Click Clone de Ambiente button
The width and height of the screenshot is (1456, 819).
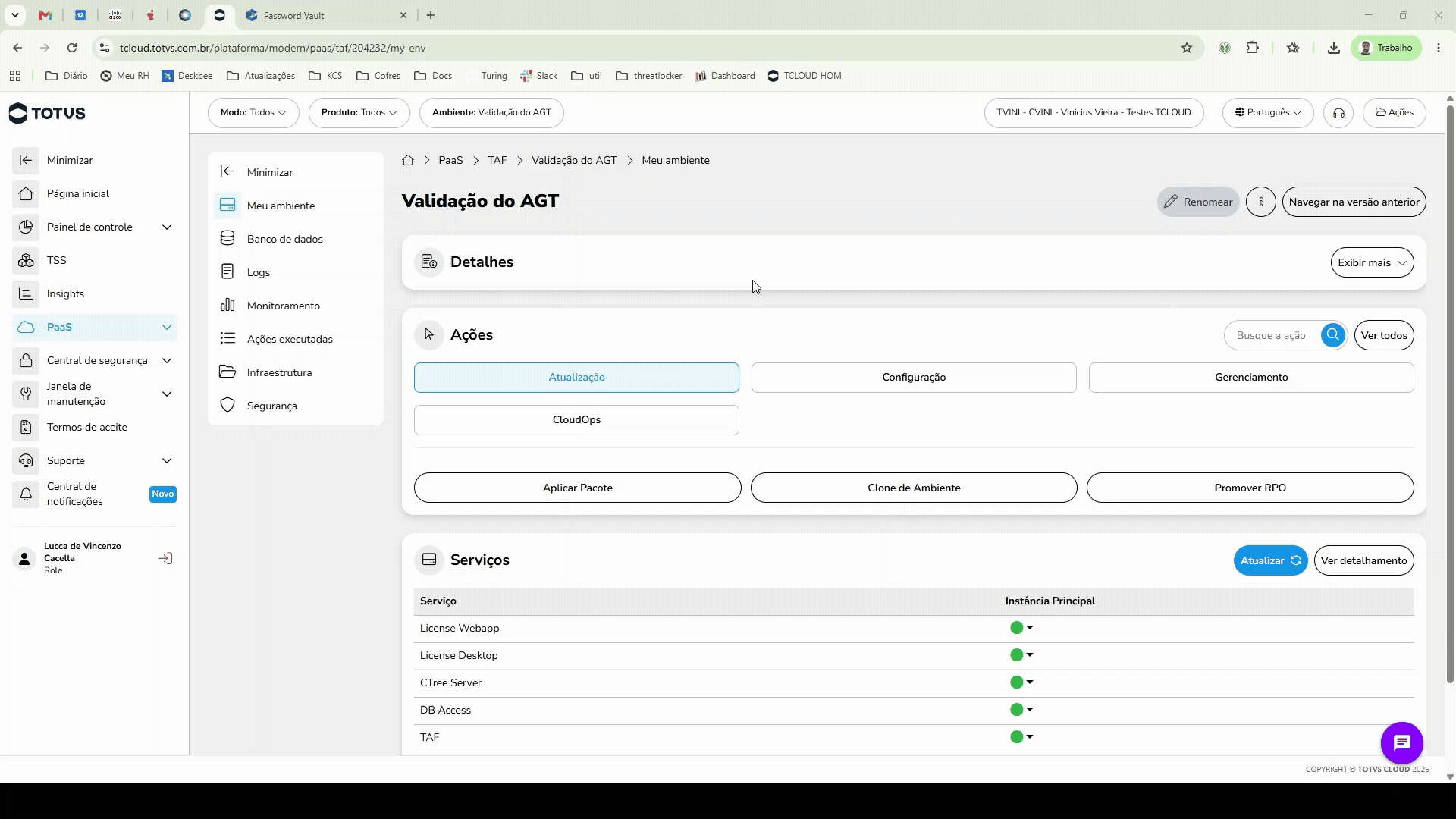point(914,488)
